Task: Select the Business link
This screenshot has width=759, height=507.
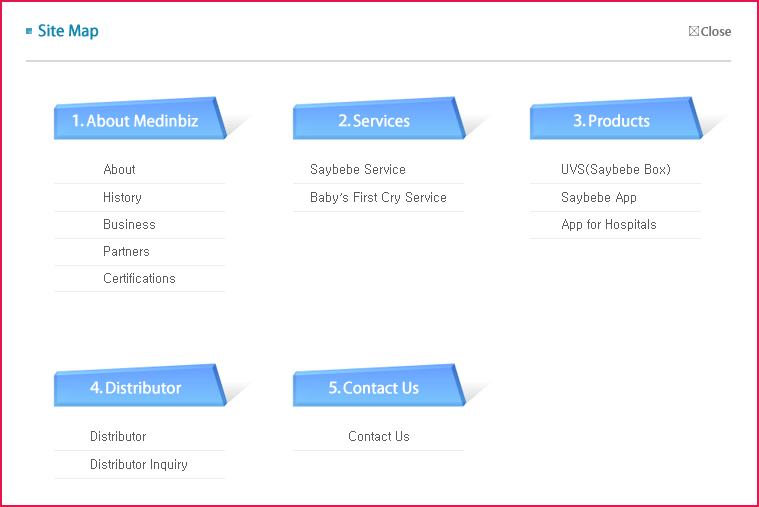Action: pos(129,225)
